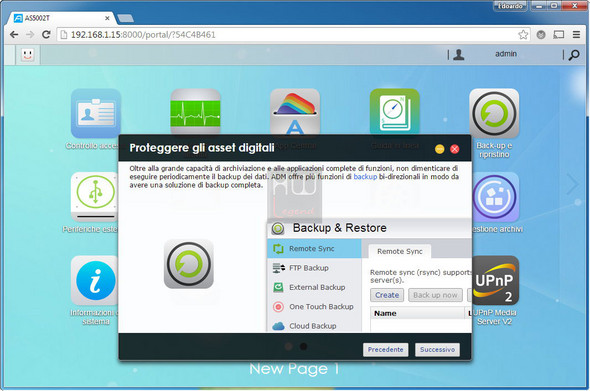The image size is (590, 391).
Task: Open the Back-up e ripristino app icon
Action: coord(494,113)
